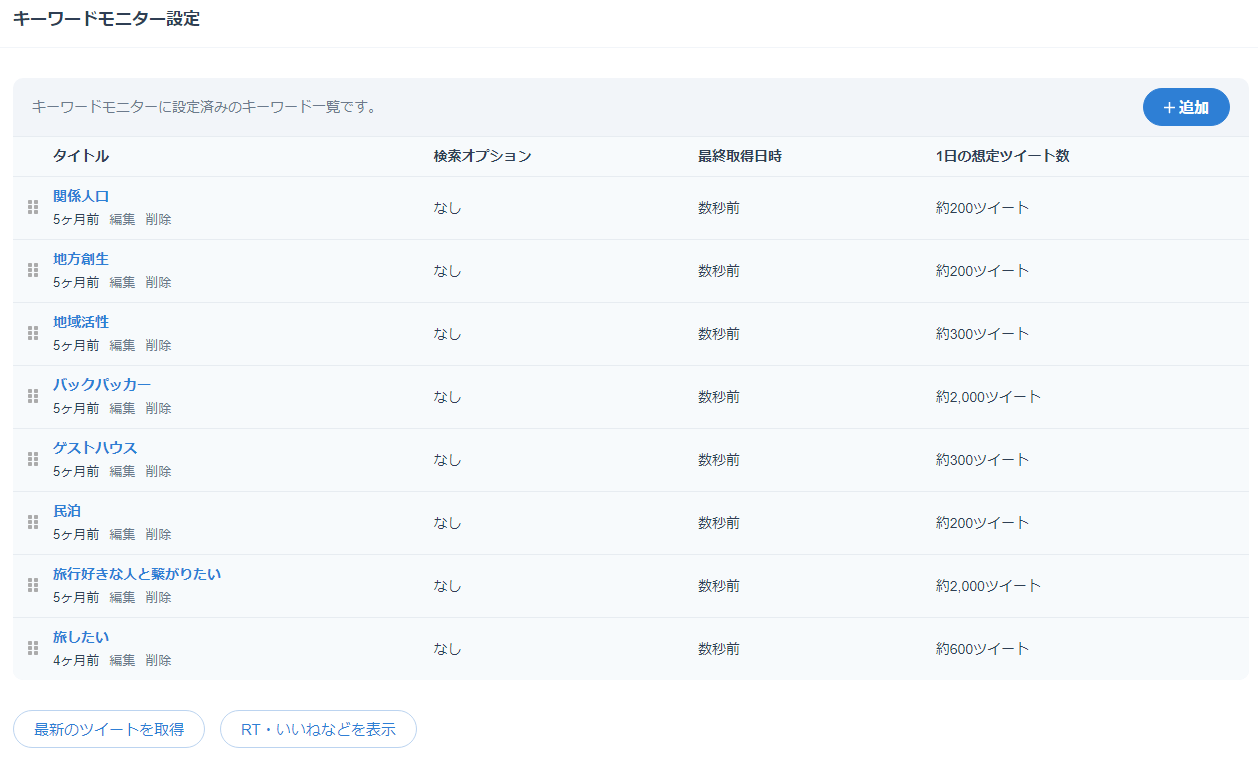Open the 関係人口 keyword title link
This screenshot has height=757, width=1258.
point(81,196)
